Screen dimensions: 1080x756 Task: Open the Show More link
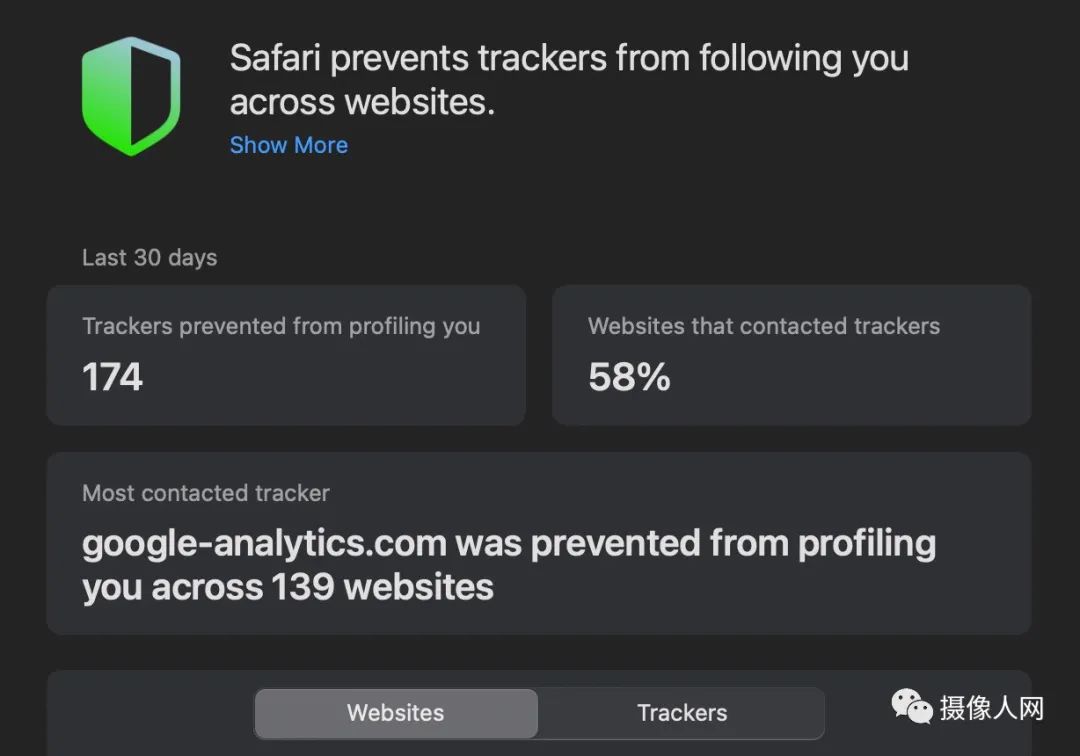pyautogui.click(x=289, y=145)
